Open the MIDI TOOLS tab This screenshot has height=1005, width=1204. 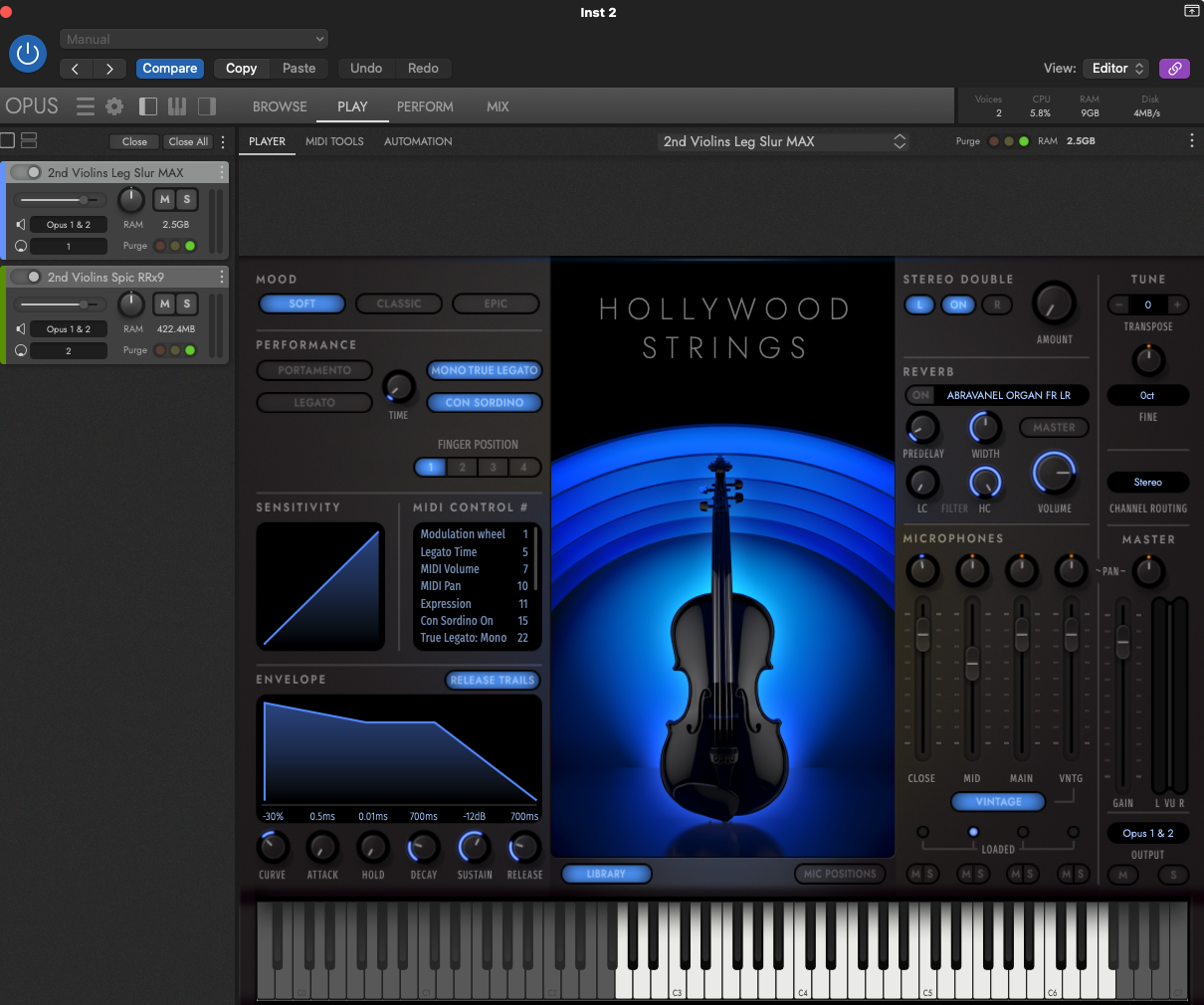[334, 141]
